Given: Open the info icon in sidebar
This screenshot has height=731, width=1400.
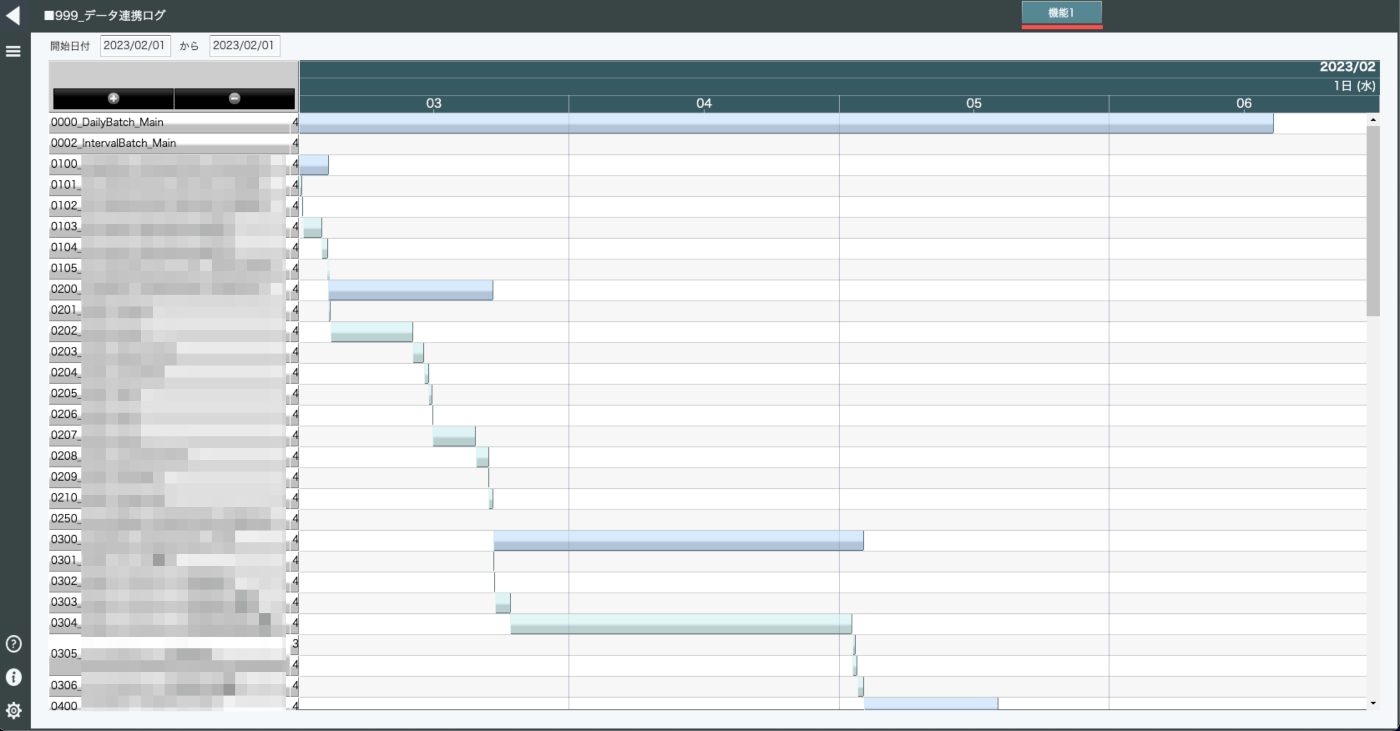Looking at the screenshot, I should [14, 677].
